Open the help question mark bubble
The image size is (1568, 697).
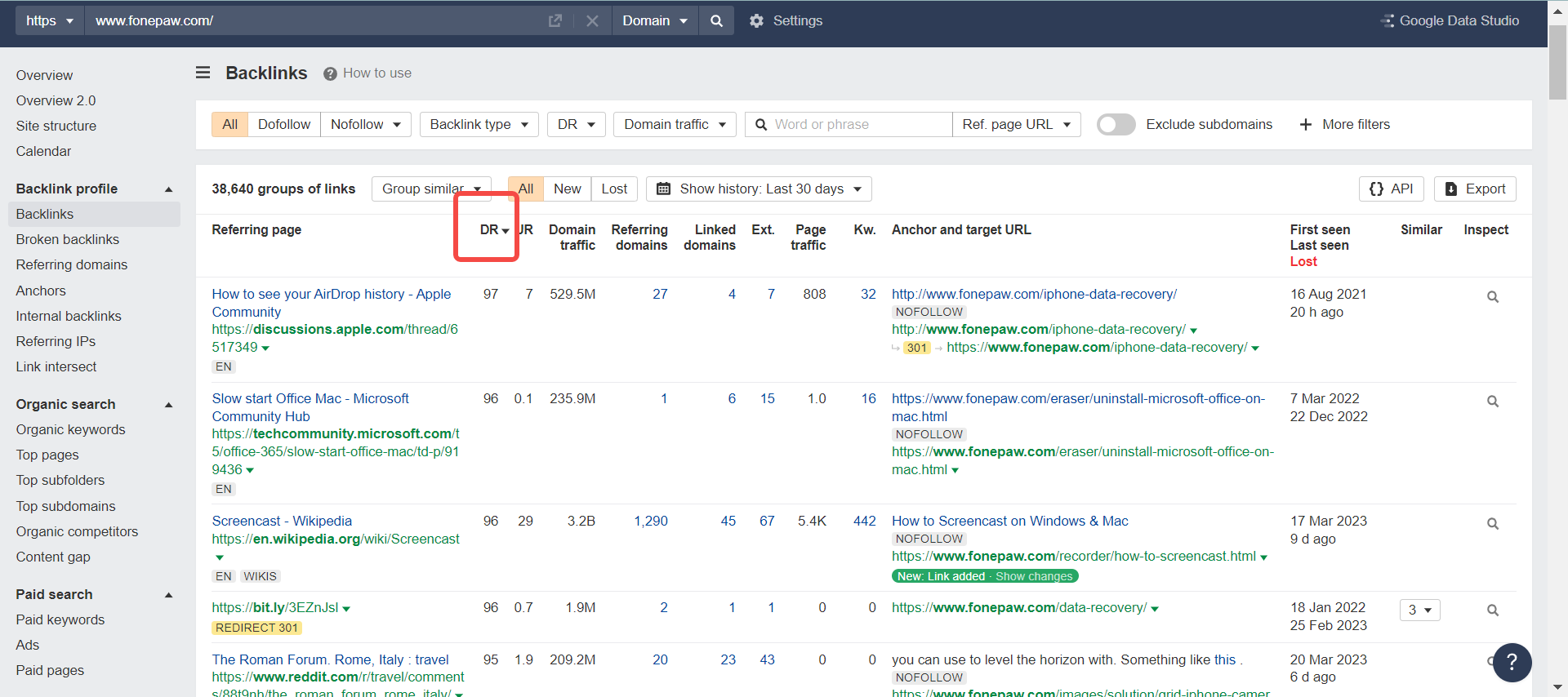(1512, 662)
